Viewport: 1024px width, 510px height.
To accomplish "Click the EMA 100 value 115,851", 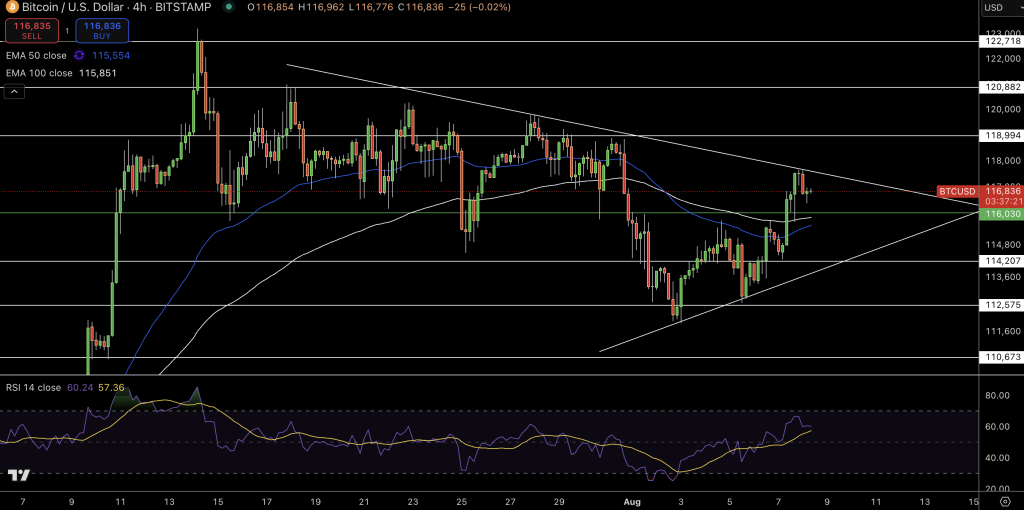I will (98, 73).
